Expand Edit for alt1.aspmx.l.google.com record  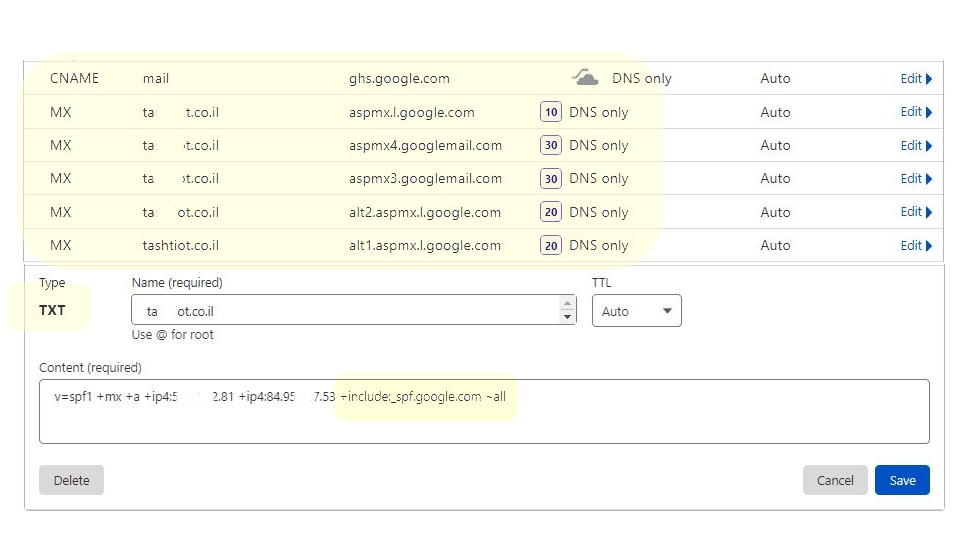click(x=916, y=245)
